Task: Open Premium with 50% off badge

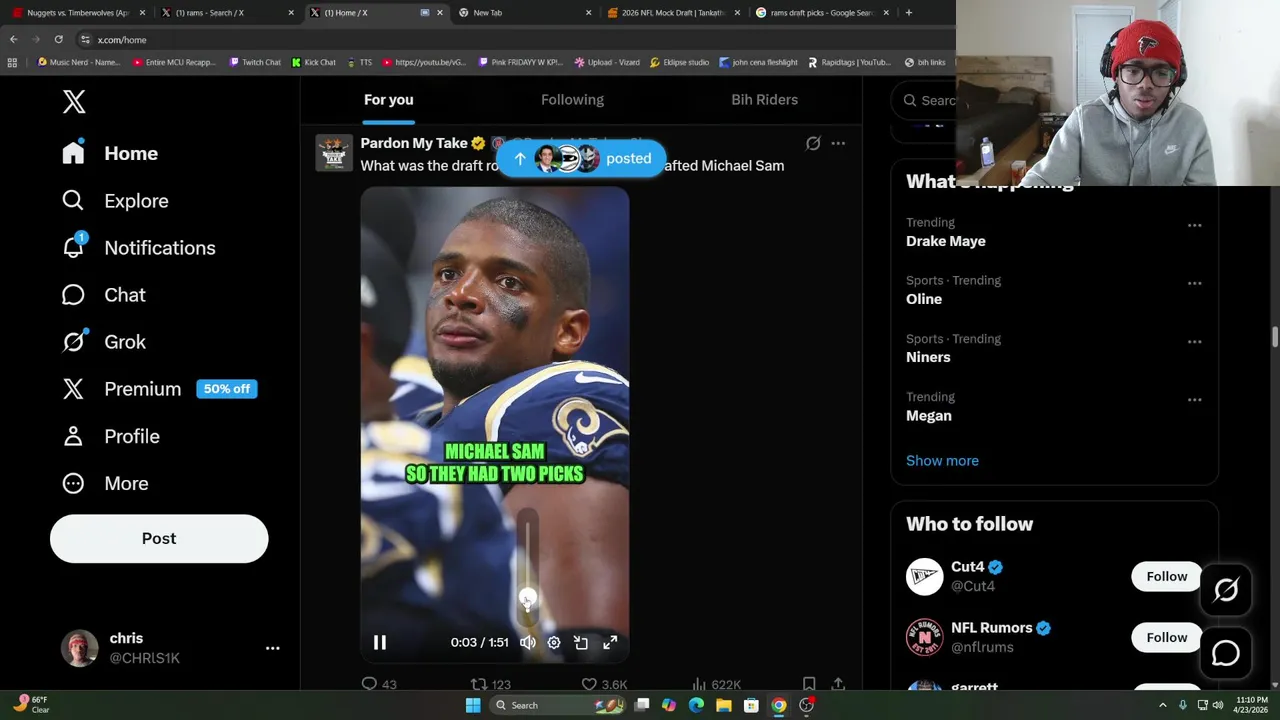Action: coord(159,389)
